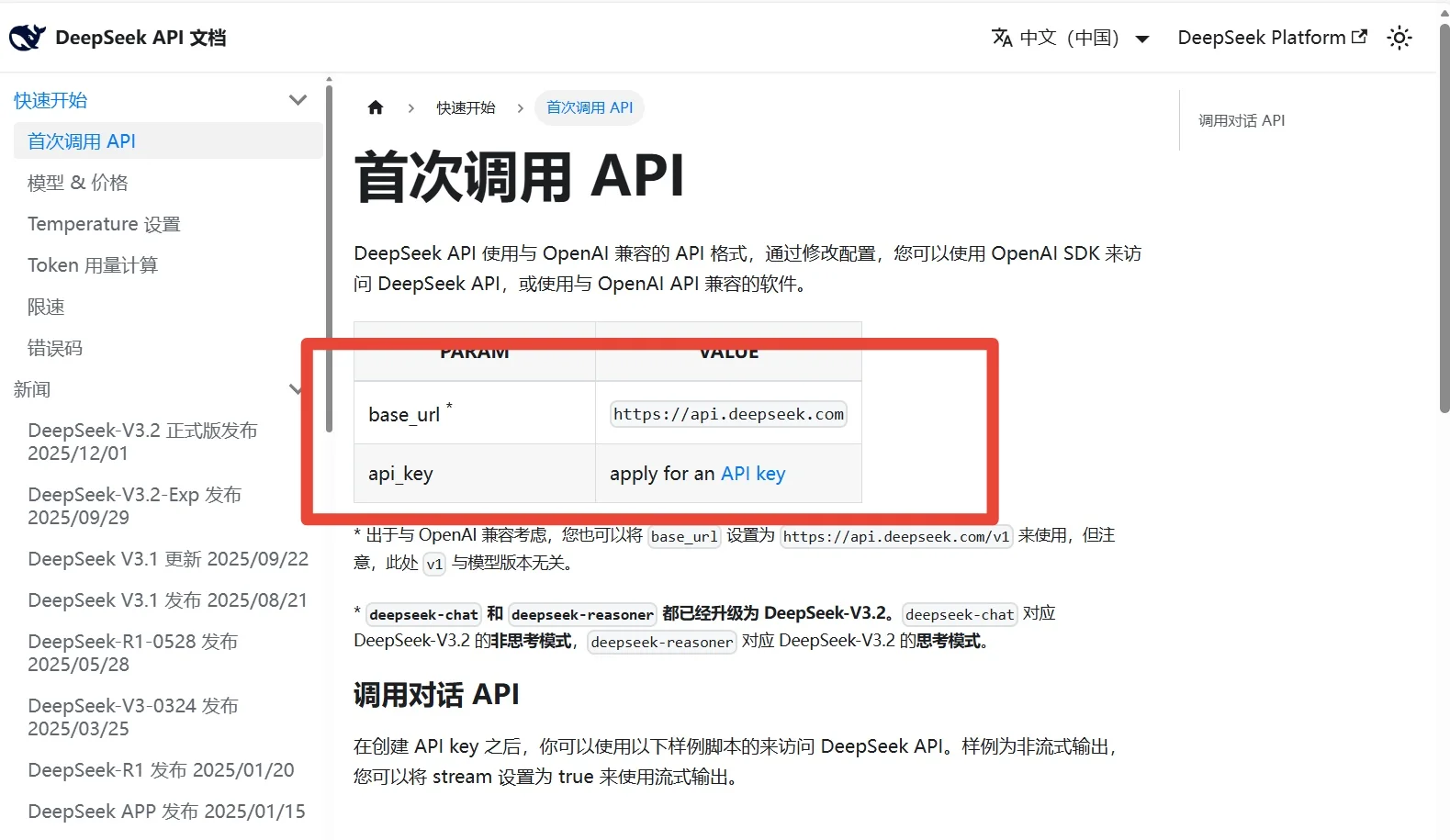
Task: Click the API key hyperlink in the table
Action: (753, 474)
